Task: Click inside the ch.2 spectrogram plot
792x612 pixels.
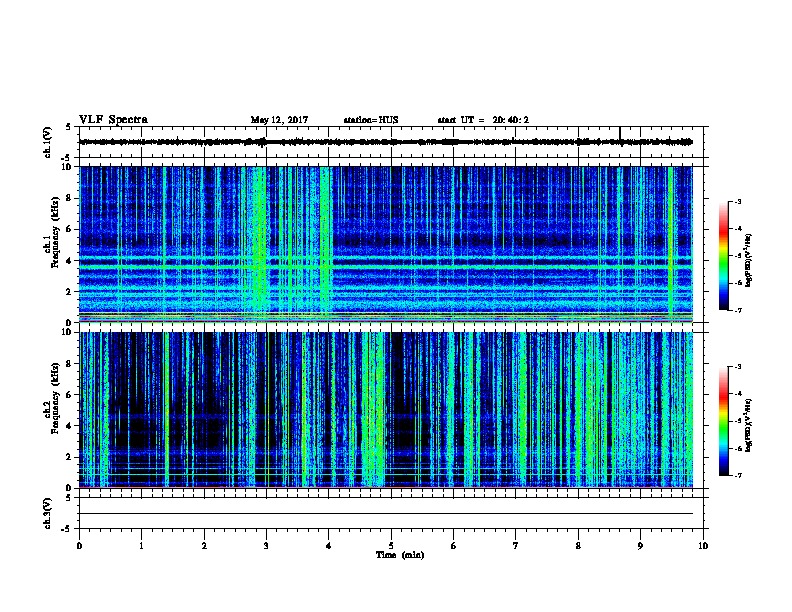Action: coord(386,410)
